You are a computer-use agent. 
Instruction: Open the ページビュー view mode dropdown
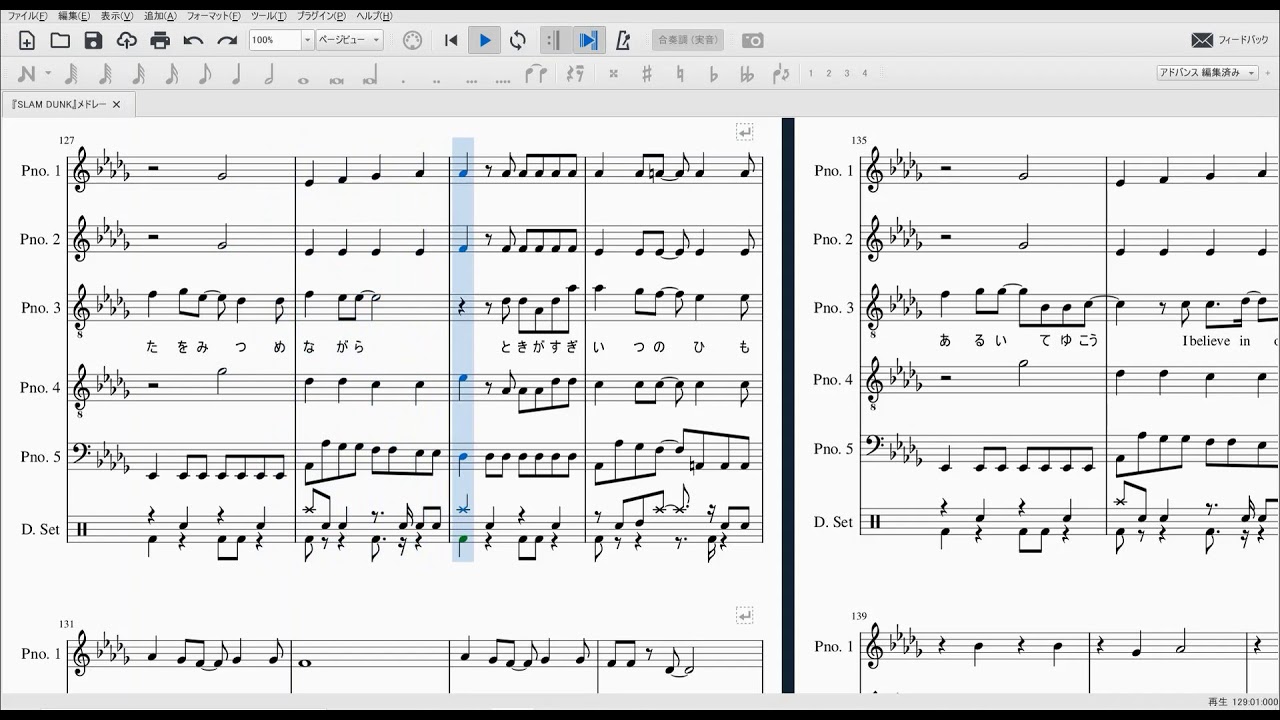(350, 40)
